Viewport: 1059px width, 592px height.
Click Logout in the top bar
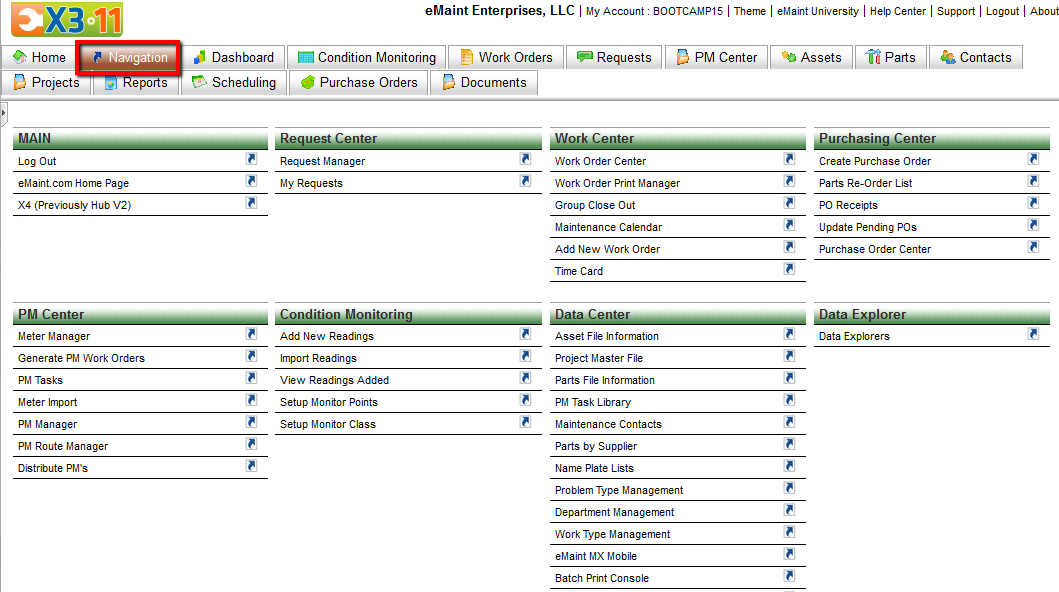(1002, 11)
